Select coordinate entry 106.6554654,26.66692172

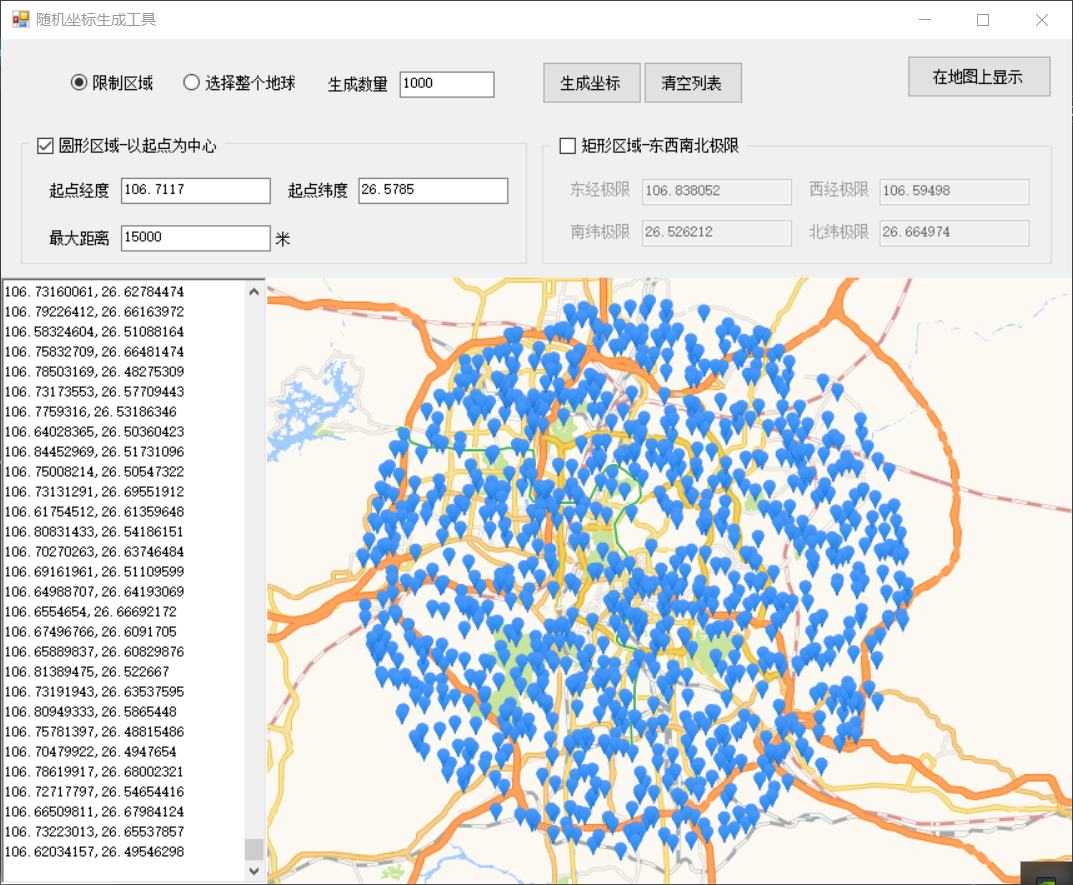(90, 612)
